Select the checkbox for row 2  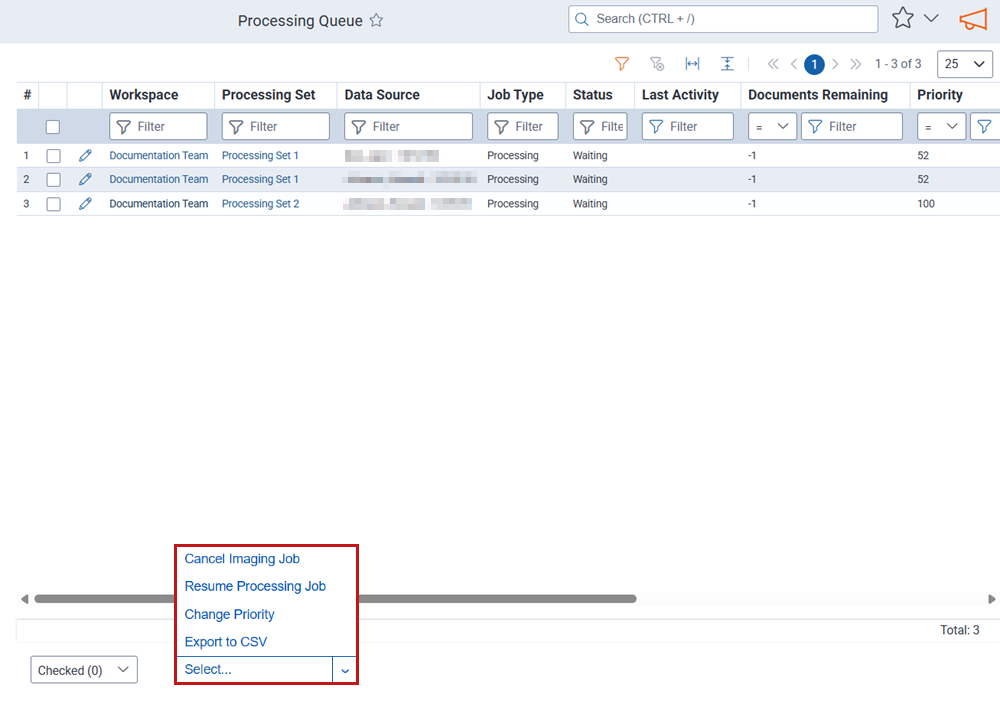pyautogui.click(x=54, y=180)
